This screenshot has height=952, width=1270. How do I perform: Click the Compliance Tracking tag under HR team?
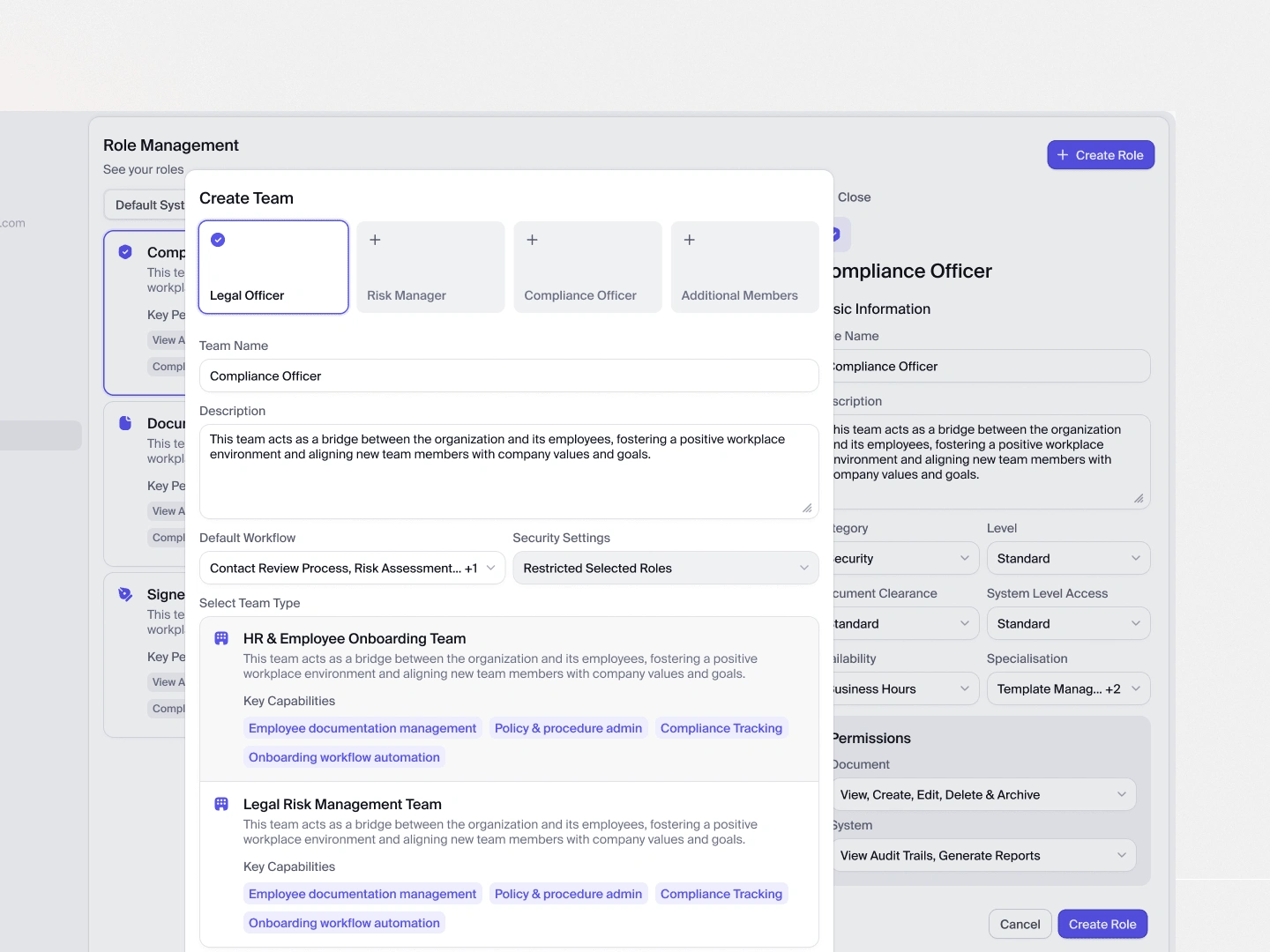click(721, 728)
